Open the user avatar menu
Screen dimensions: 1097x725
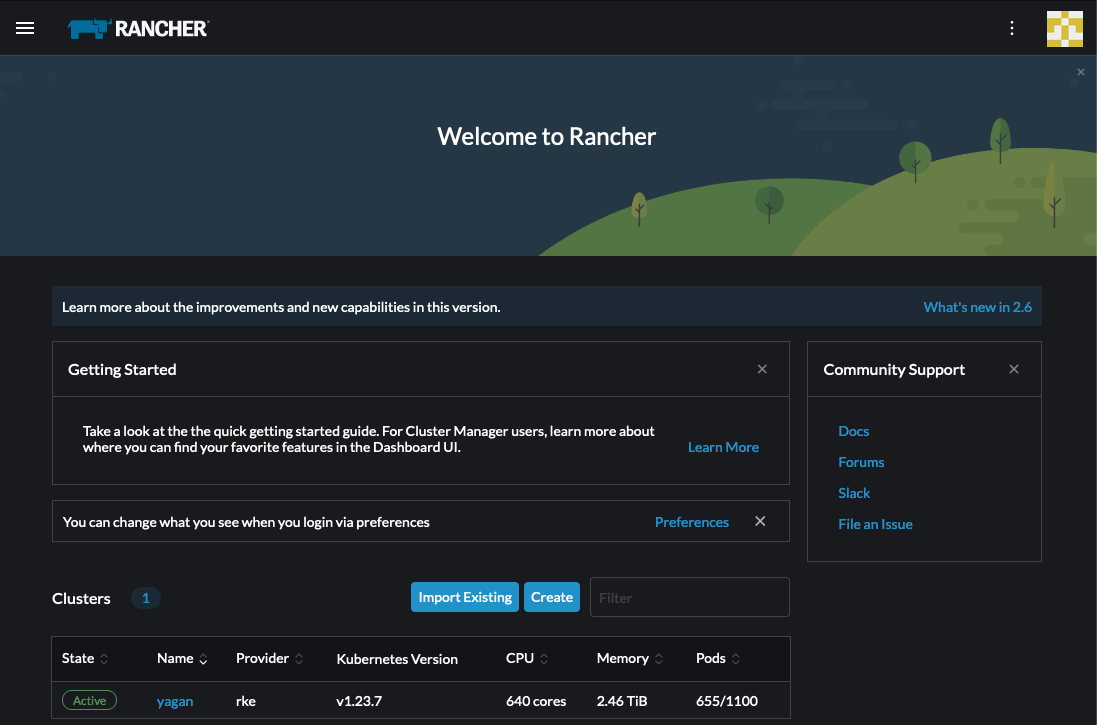click(1064, 28)
